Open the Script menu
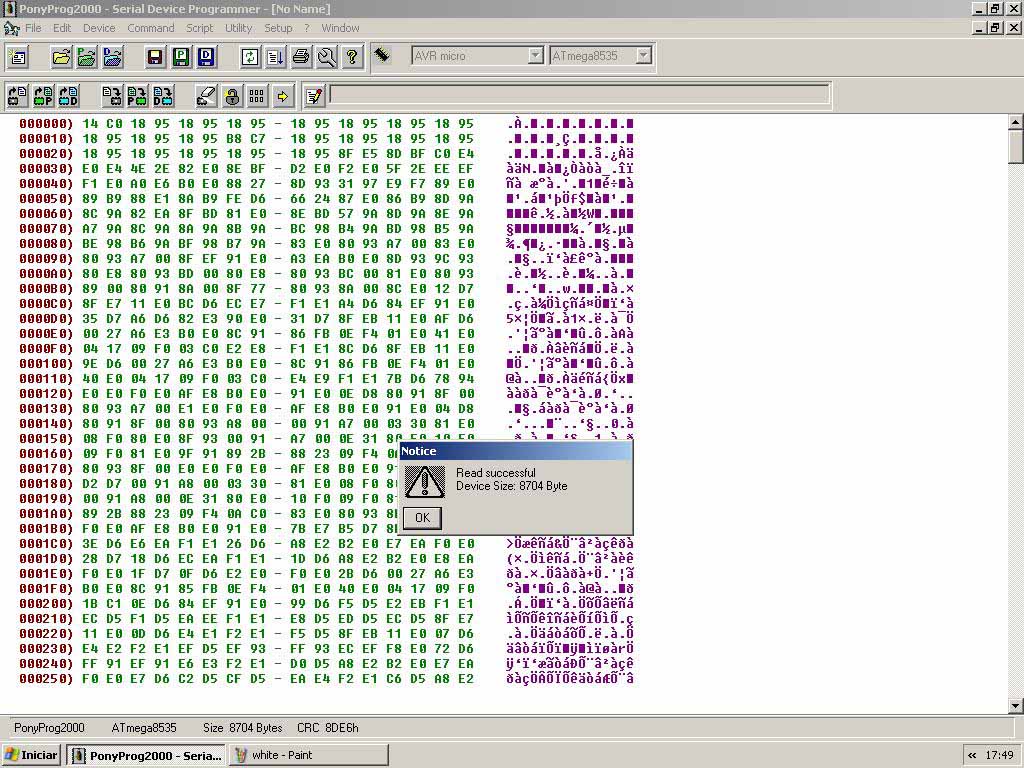This screenshot has height=768, width=1024. (200, 28)
